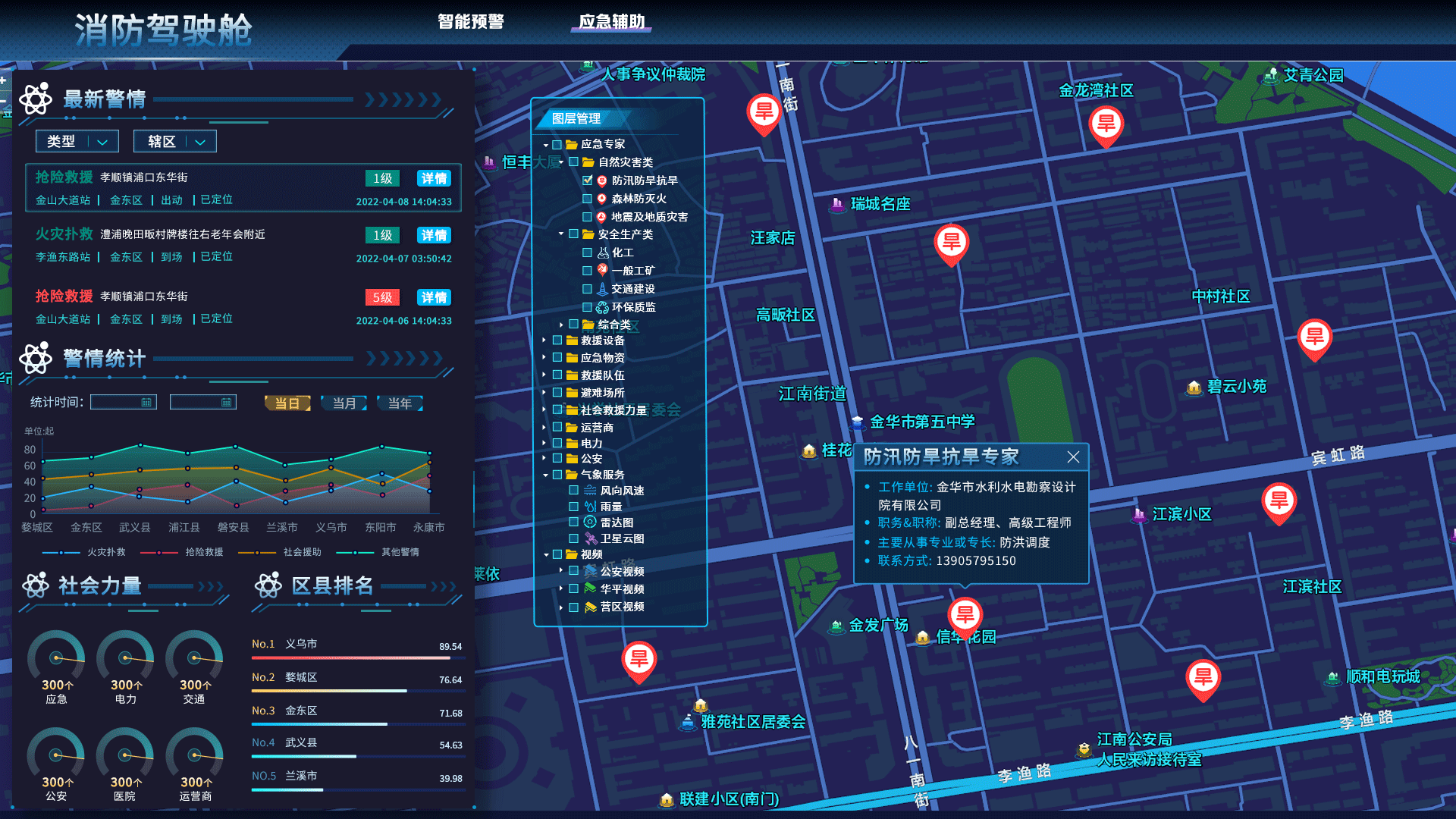Select the 森林防灭火 layer icon

(x=602, y=198)
